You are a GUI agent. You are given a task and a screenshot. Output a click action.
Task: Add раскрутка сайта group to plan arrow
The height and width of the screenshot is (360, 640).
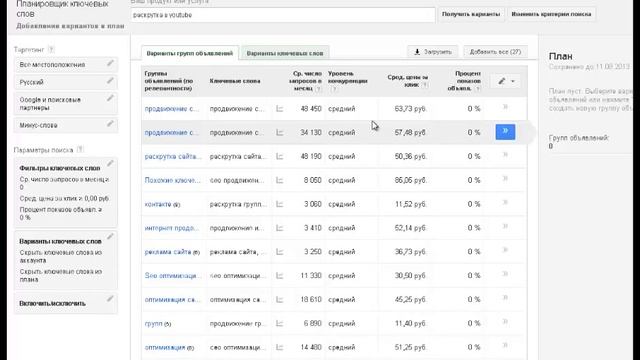point(505,155)
